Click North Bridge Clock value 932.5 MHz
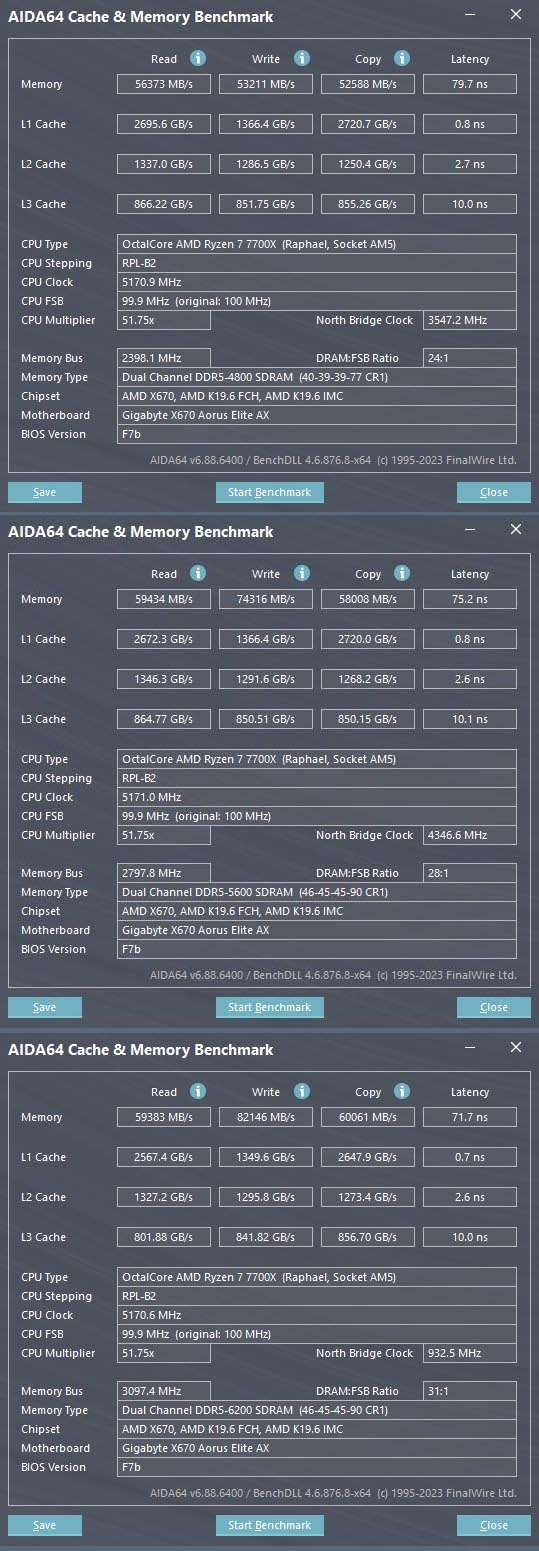Image resolution: width=539 pixels, height=1551 pixels. pos(470,1353)
